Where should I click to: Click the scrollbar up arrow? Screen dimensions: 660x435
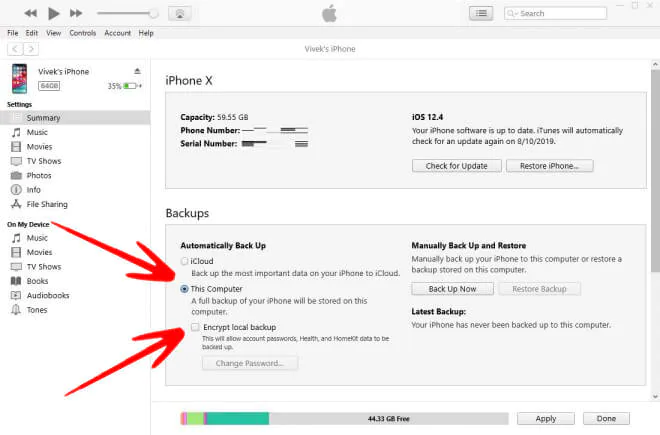click(655, 64)
